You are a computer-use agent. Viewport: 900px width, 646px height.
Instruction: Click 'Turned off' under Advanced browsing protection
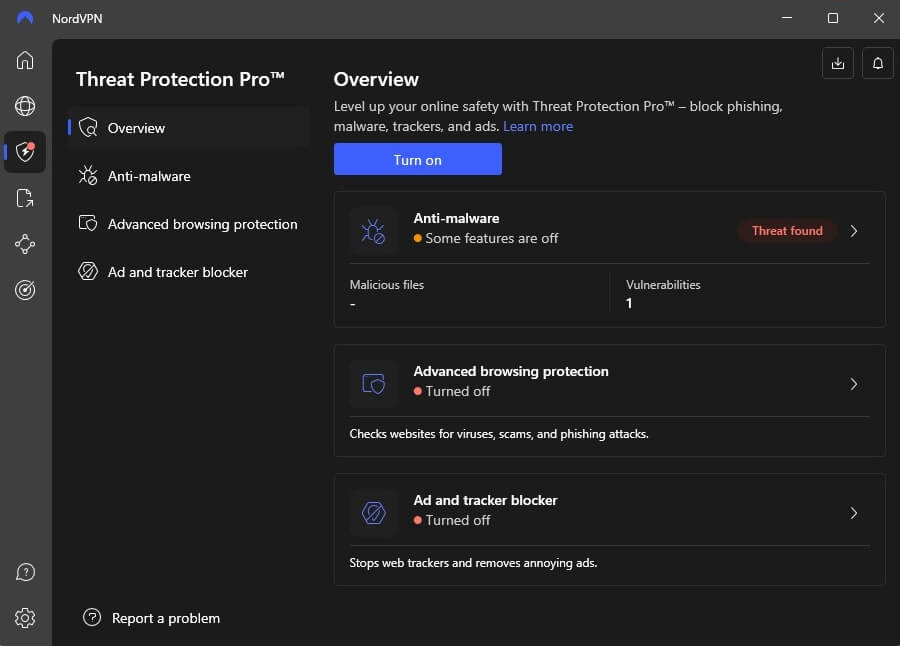458,391
